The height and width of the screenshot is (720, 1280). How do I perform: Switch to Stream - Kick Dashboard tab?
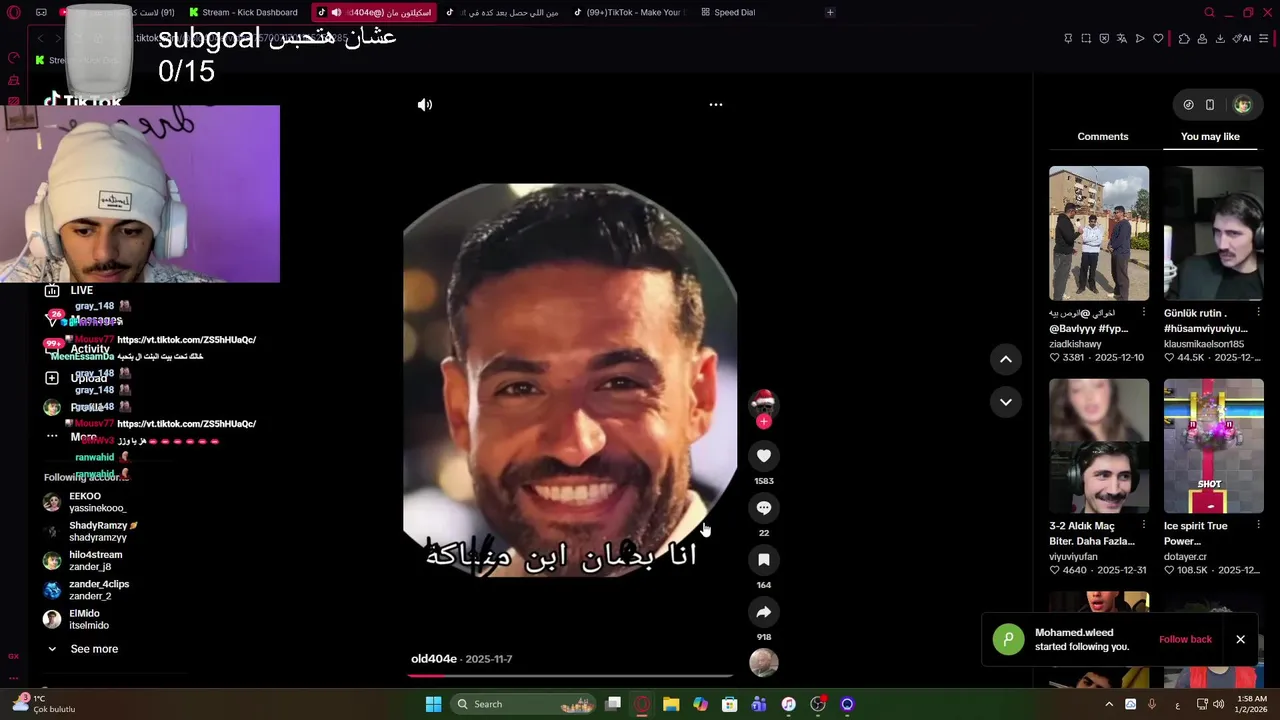[x=243, y=12]
